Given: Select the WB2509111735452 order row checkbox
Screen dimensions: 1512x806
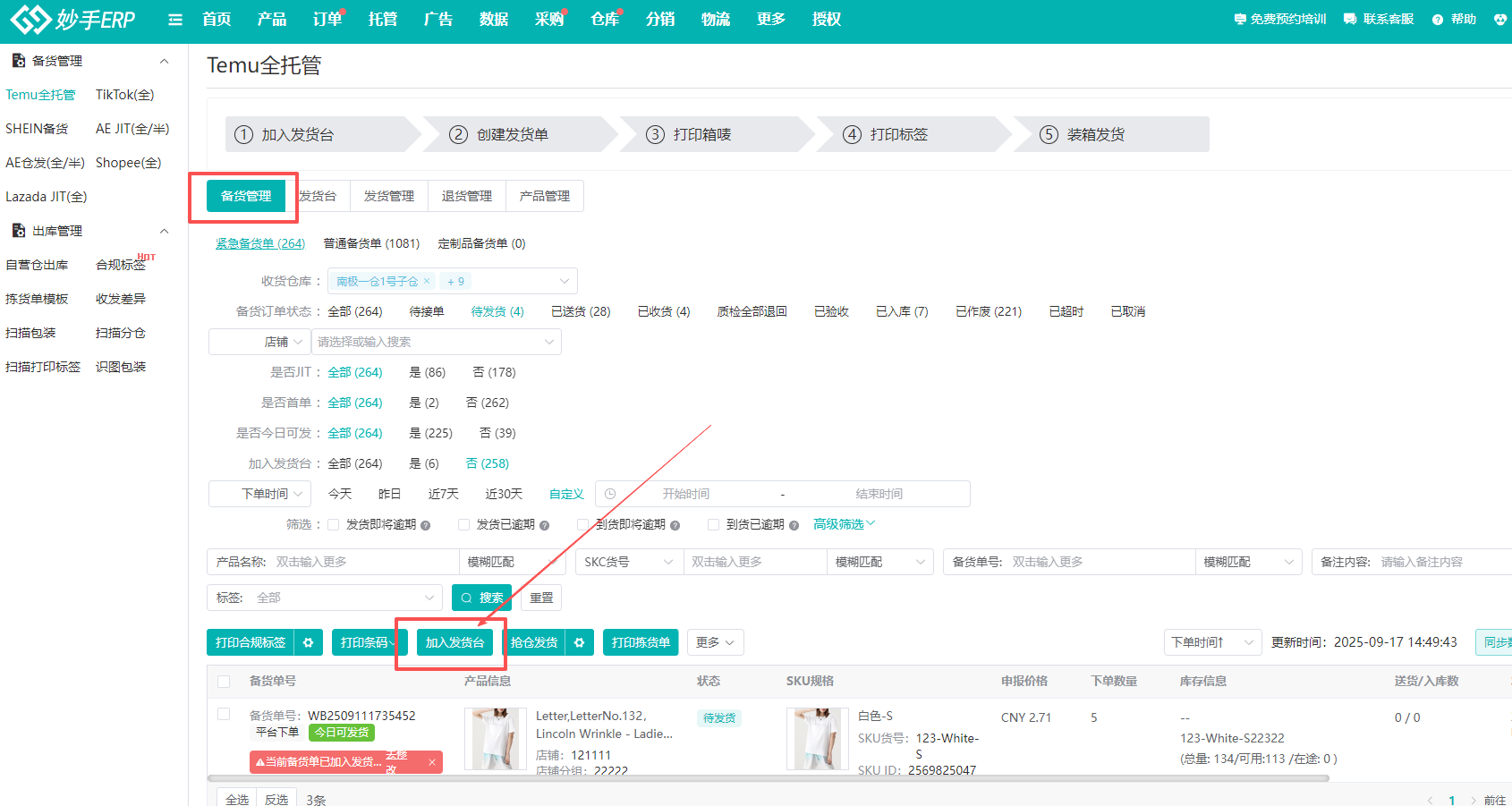Looking at the screenshot, I should (224, 714).
